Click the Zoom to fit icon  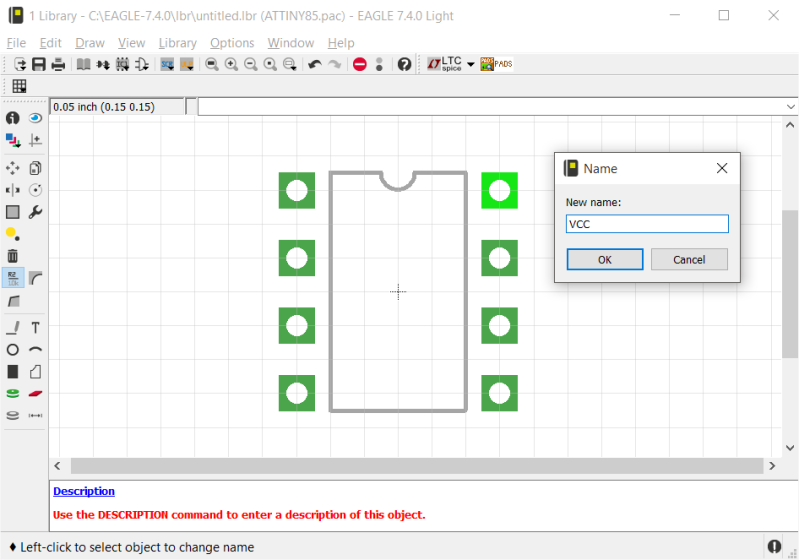211,64
